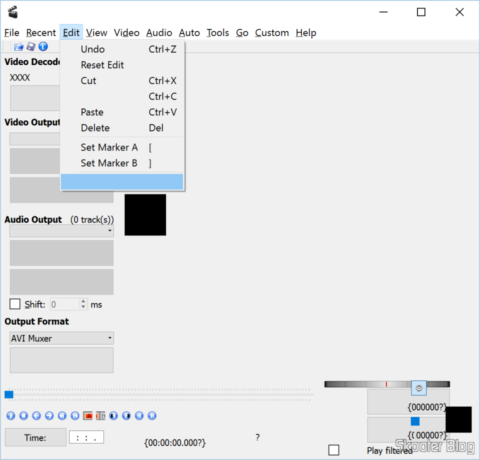The image size is (480, 460).
Task: Choose Set Marker A menu entry
Action: pyautogui.click(x=122, y=147)
